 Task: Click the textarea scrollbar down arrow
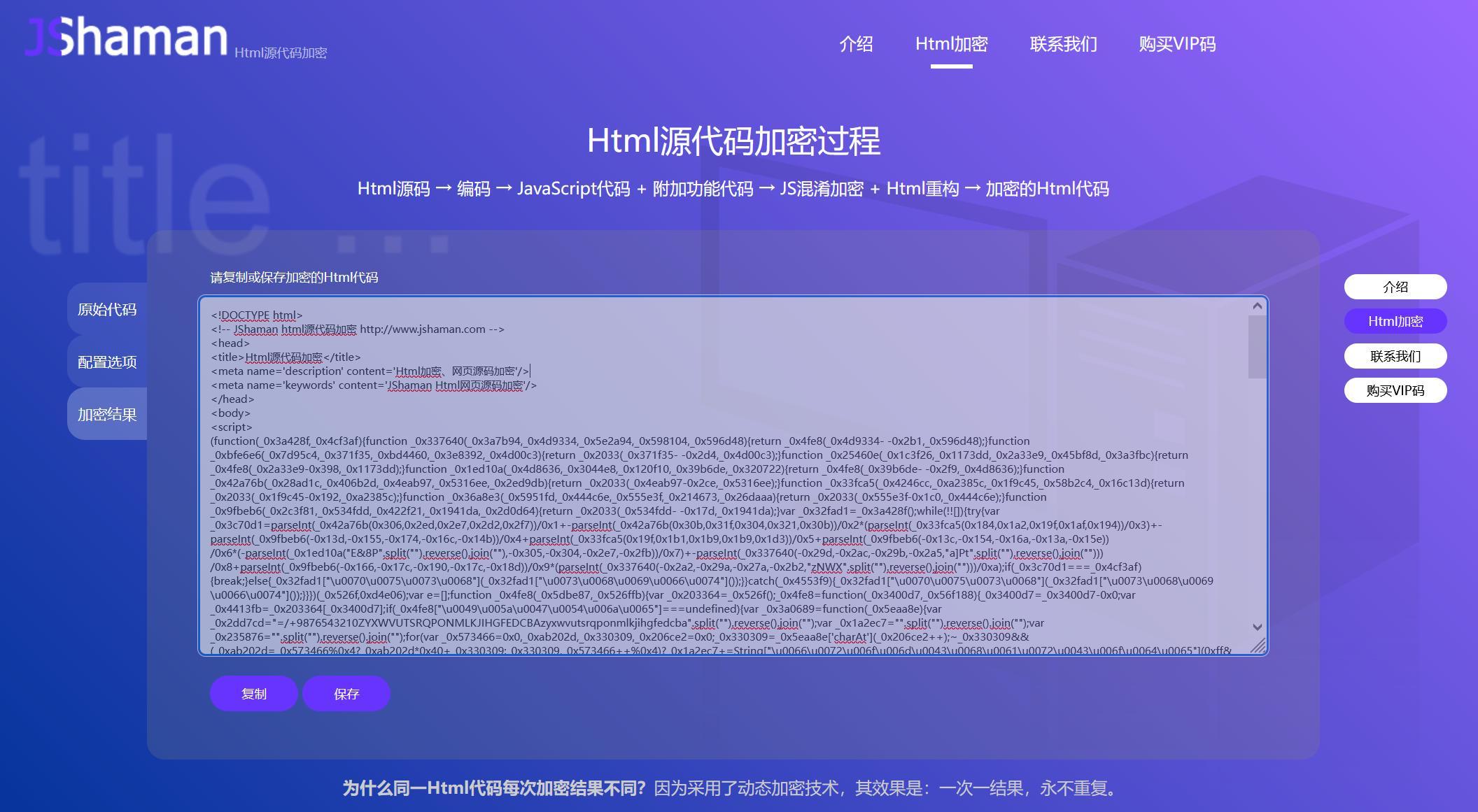1258,627
